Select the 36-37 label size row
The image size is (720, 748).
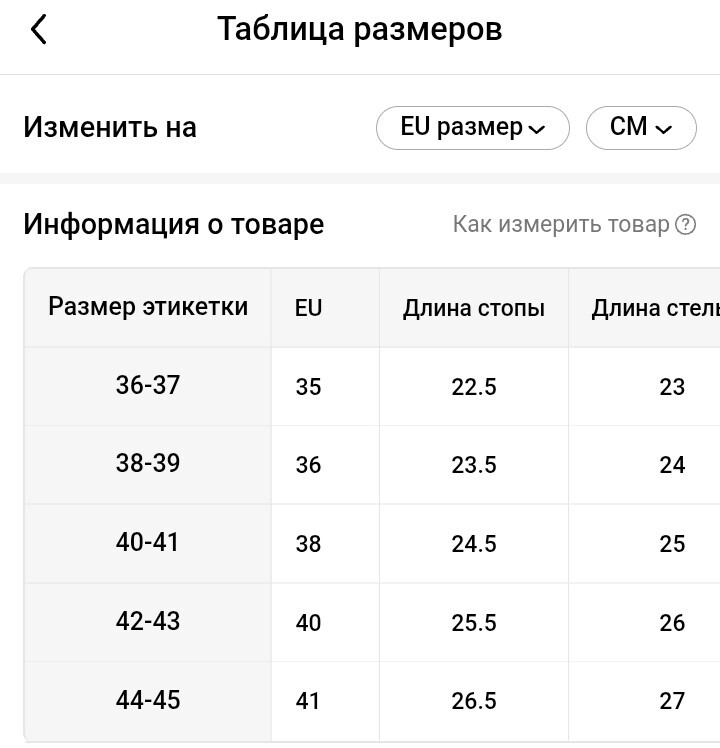click(x=148, y=385)
